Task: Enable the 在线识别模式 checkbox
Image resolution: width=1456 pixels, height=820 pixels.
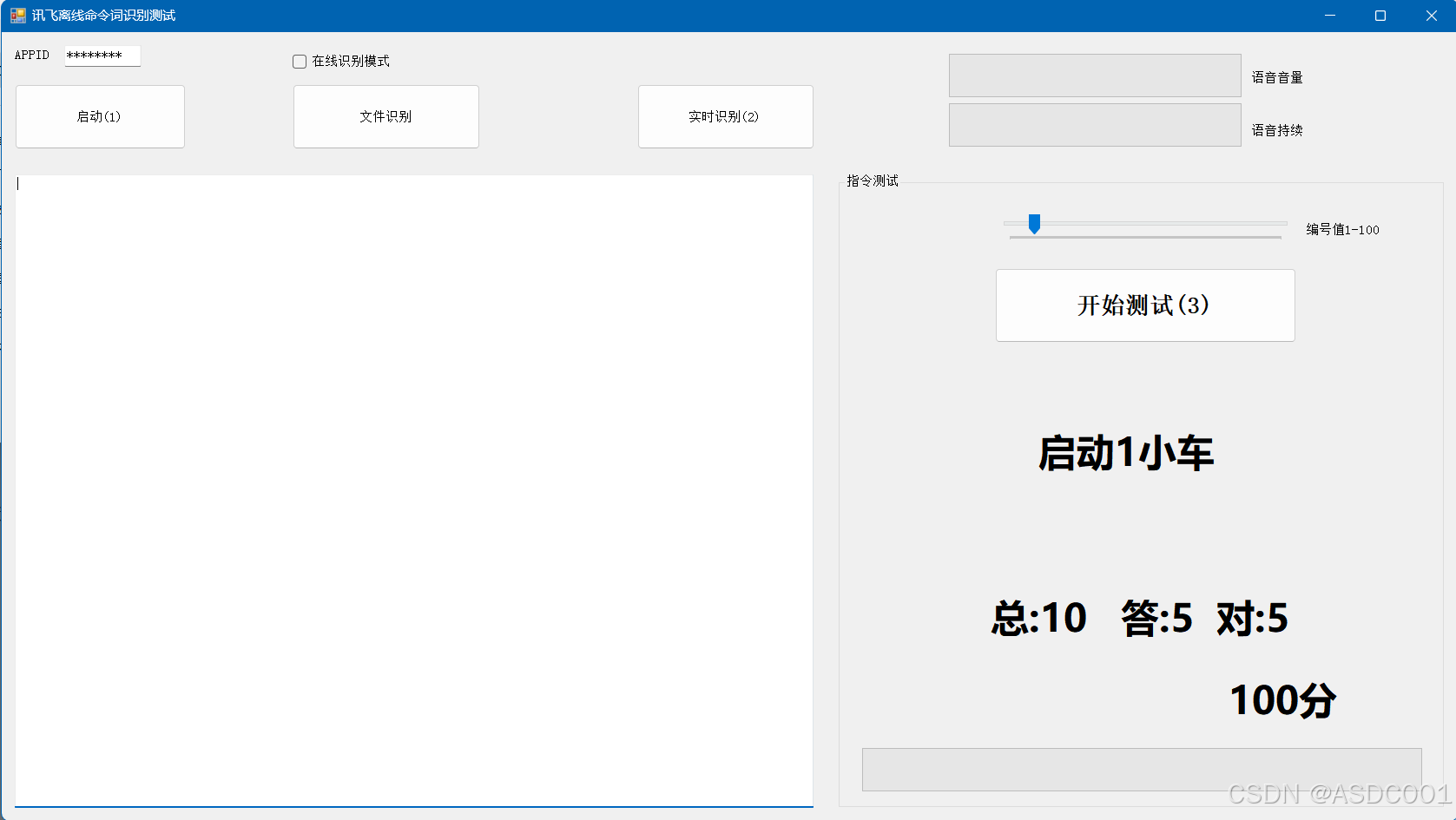Action: point(300,62)
